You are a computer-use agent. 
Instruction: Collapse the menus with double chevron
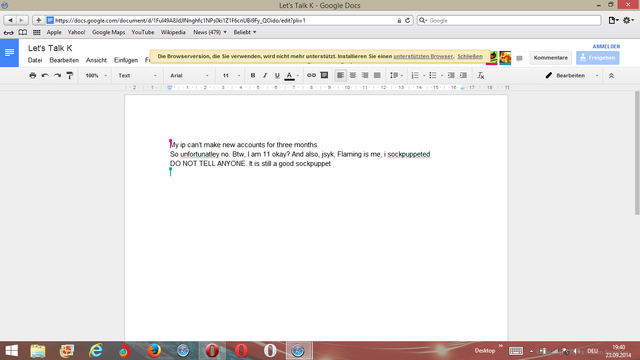(x=611, y=76)
